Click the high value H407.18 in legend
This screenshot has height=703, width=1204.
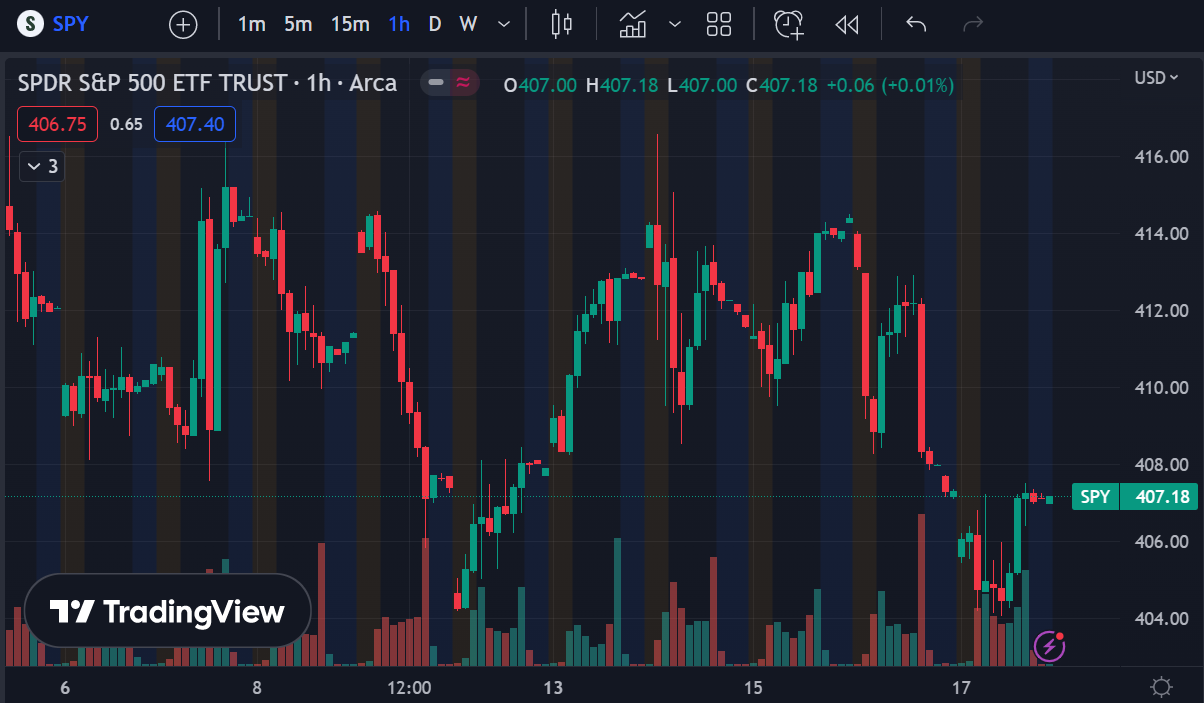(622, 85)
